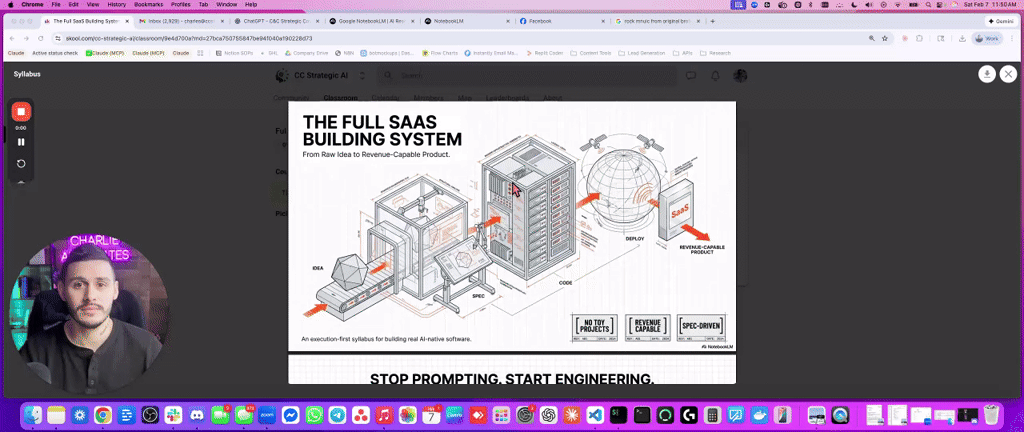
Task: Stop the screen recording with the red button
Action: tap(21, 112)
